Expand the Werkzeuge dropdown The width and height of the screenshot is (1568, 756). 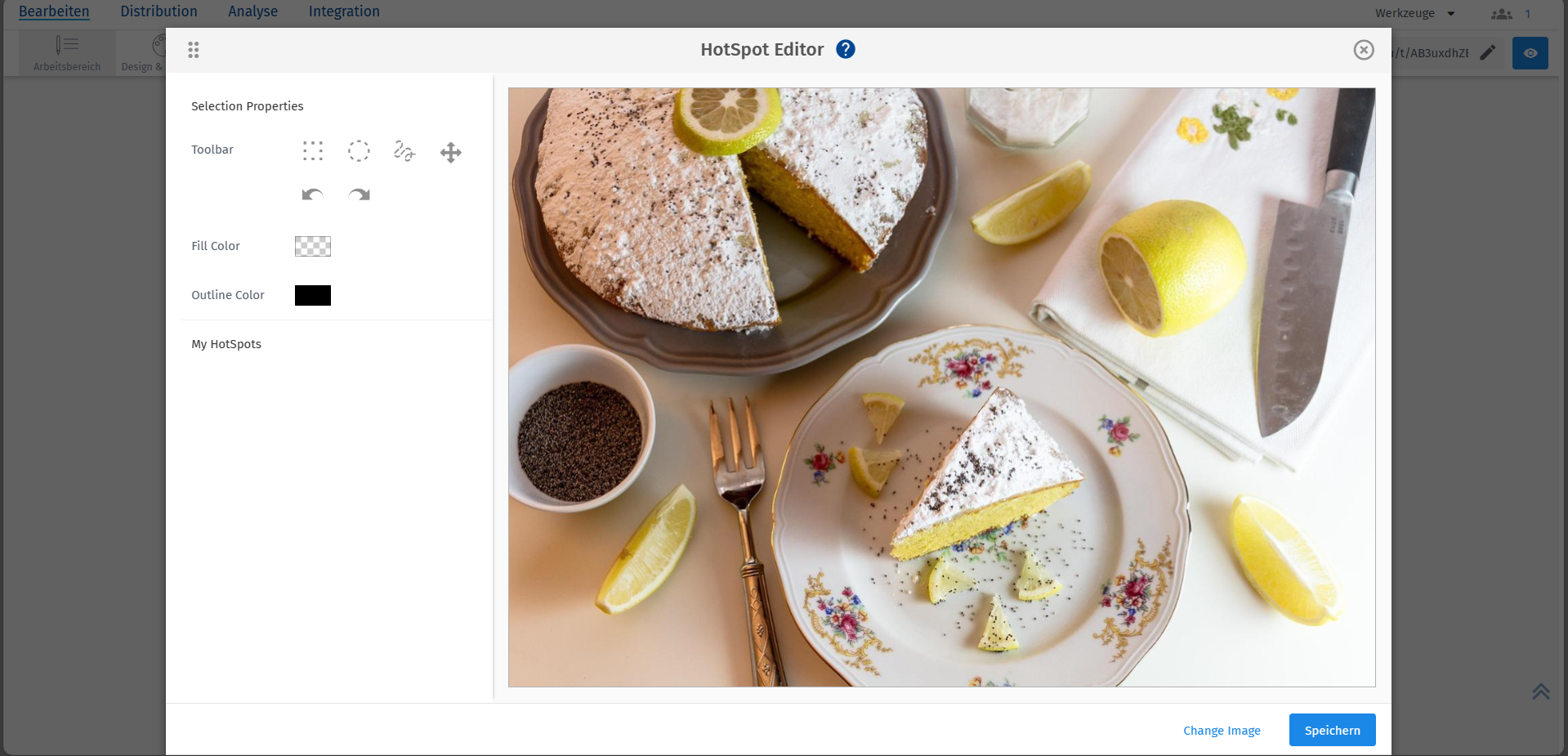[1415, 13]
